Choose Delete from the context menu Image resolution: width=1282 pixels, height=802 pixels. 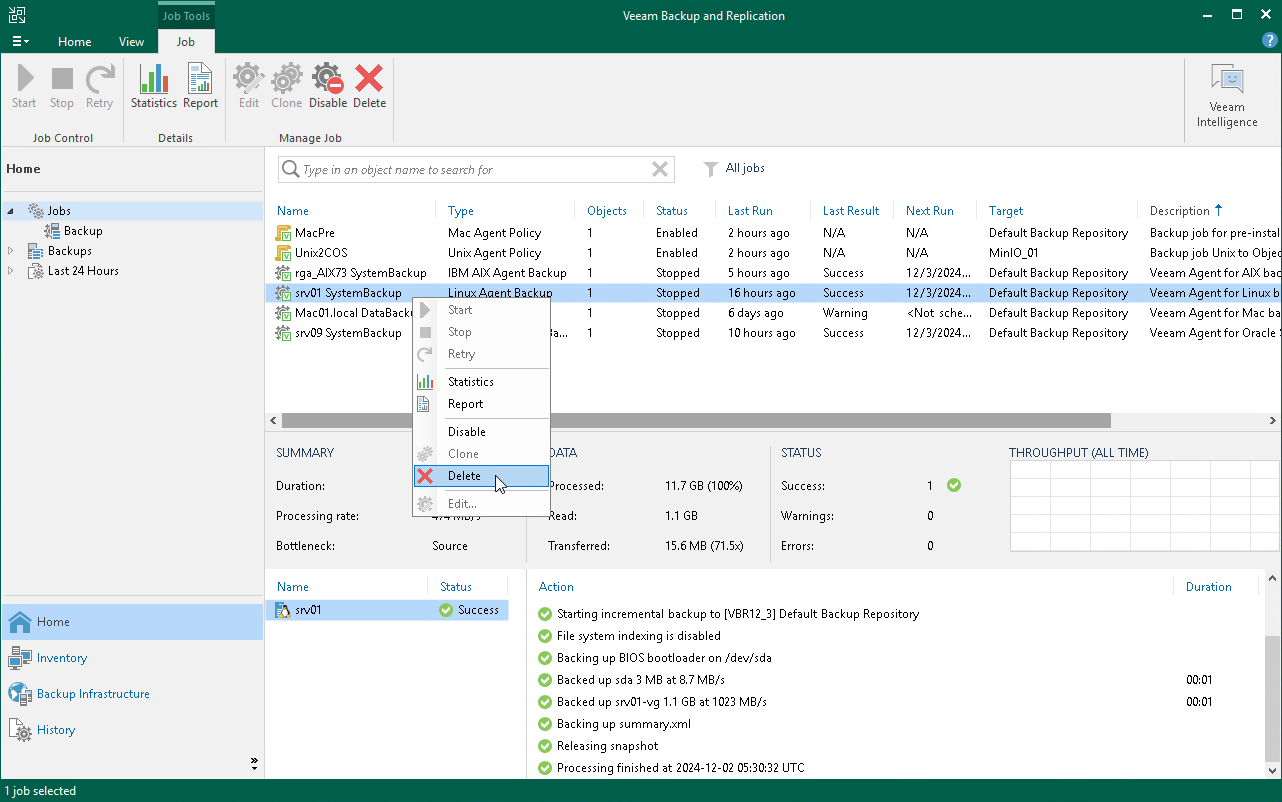pyautogui.click(x=464, y=476)
